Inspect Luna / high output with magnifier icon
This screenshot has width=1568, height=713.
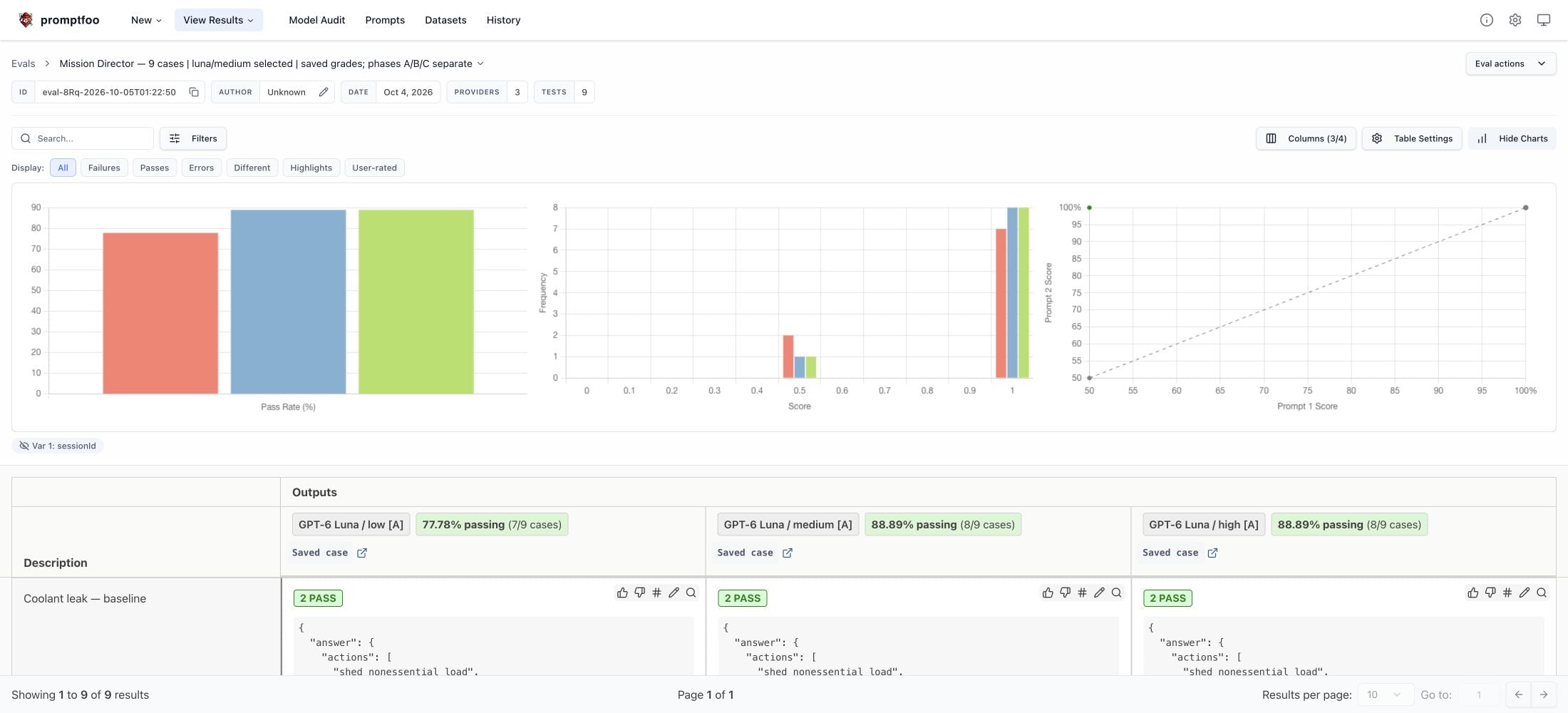[x=1542, y=593]
